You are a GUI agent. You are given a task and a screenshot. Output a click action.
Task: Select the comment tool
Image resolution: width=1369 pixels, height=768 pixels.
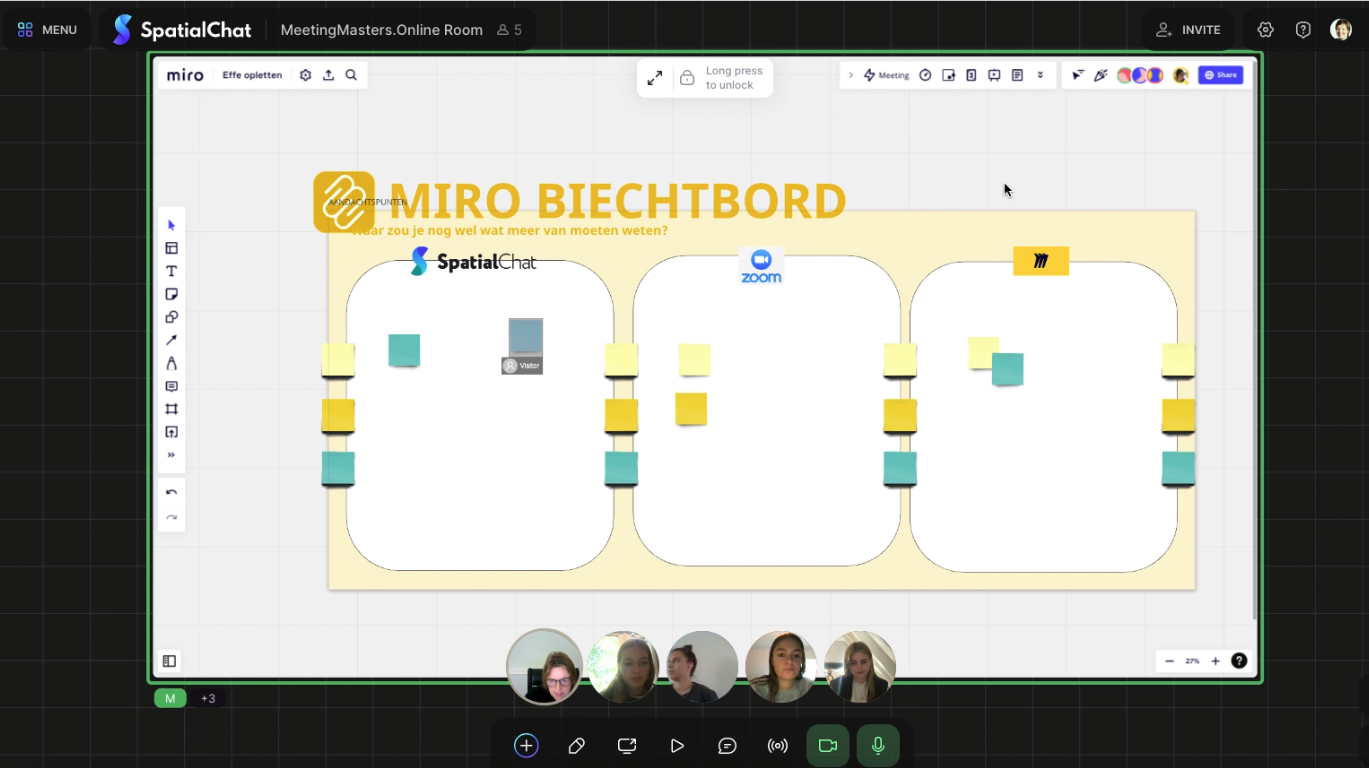click(x=171, y=386)
